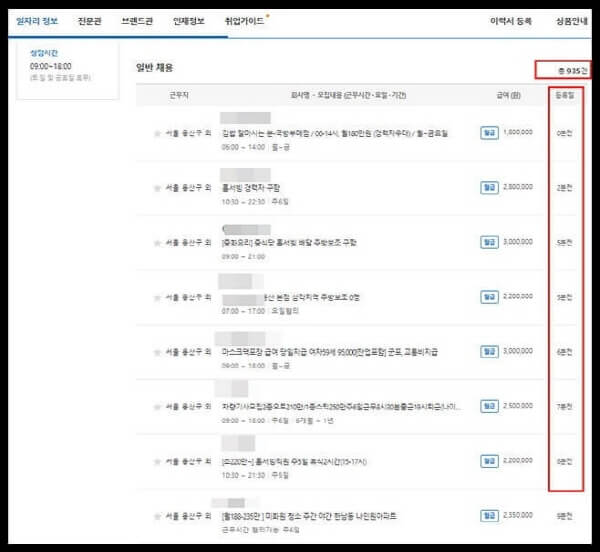600x552 pixels.
Task: Click 서울 용산구 외 in the 9분전 row
Action: pos(188,516)
